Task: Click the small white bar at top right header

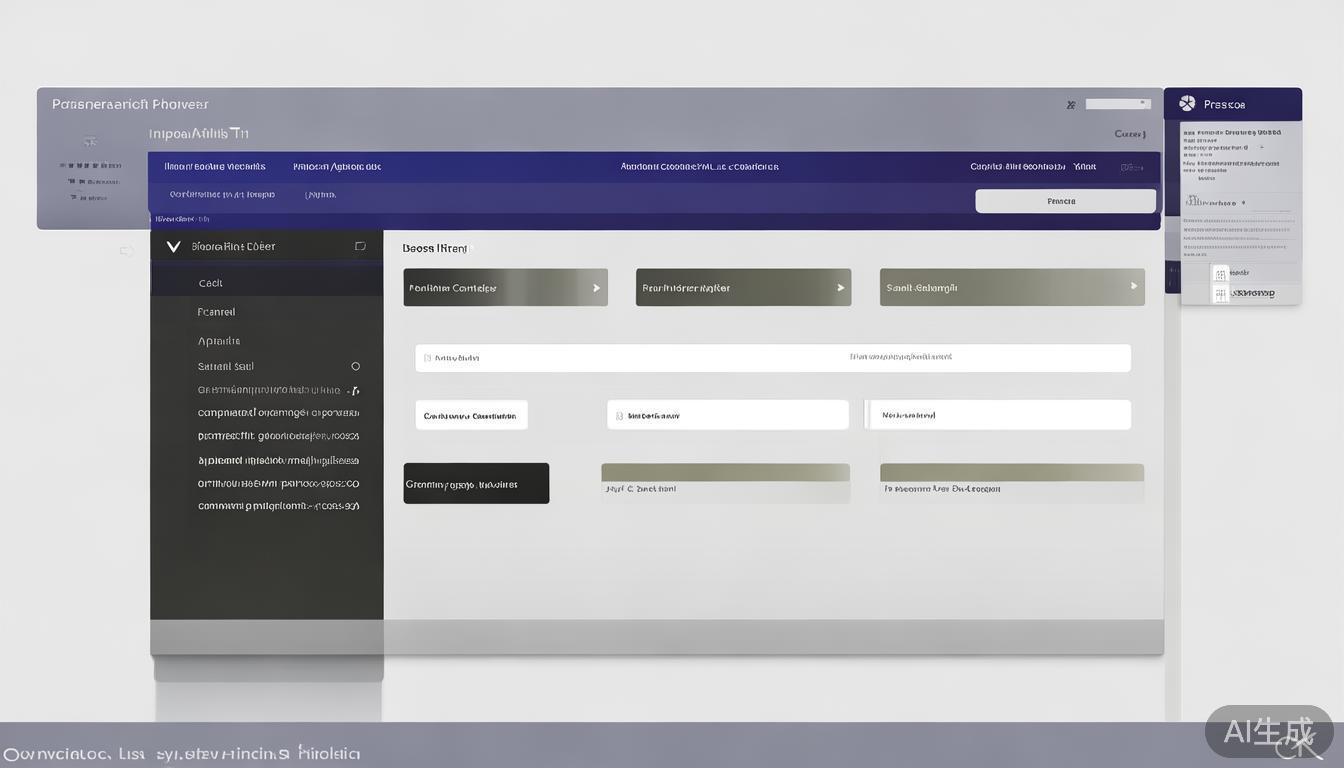Action: 1117,104
